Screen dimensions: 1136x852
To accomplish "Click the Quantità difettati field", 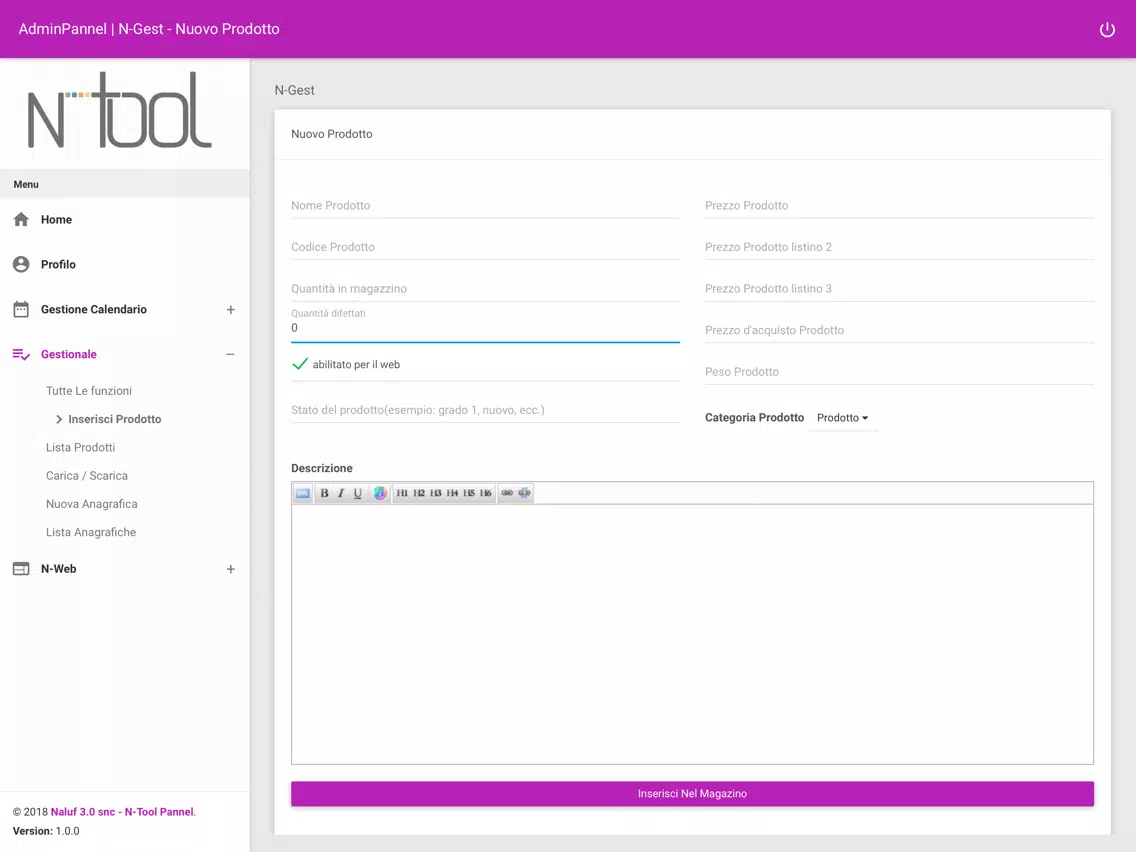I will pyautogui.click(x=485, y=327).
